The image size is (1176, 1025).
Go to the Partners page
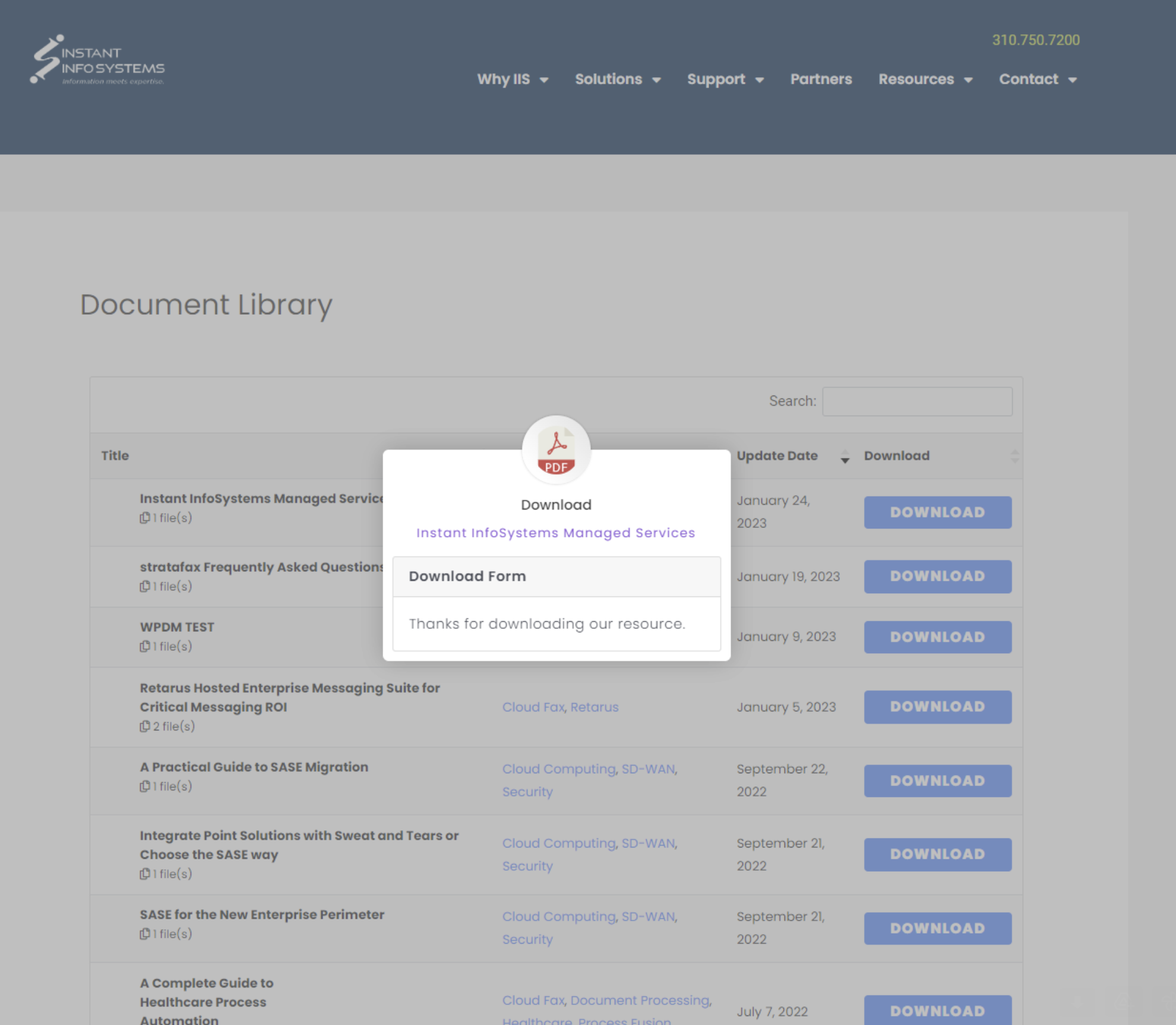(x=821, y=79)
